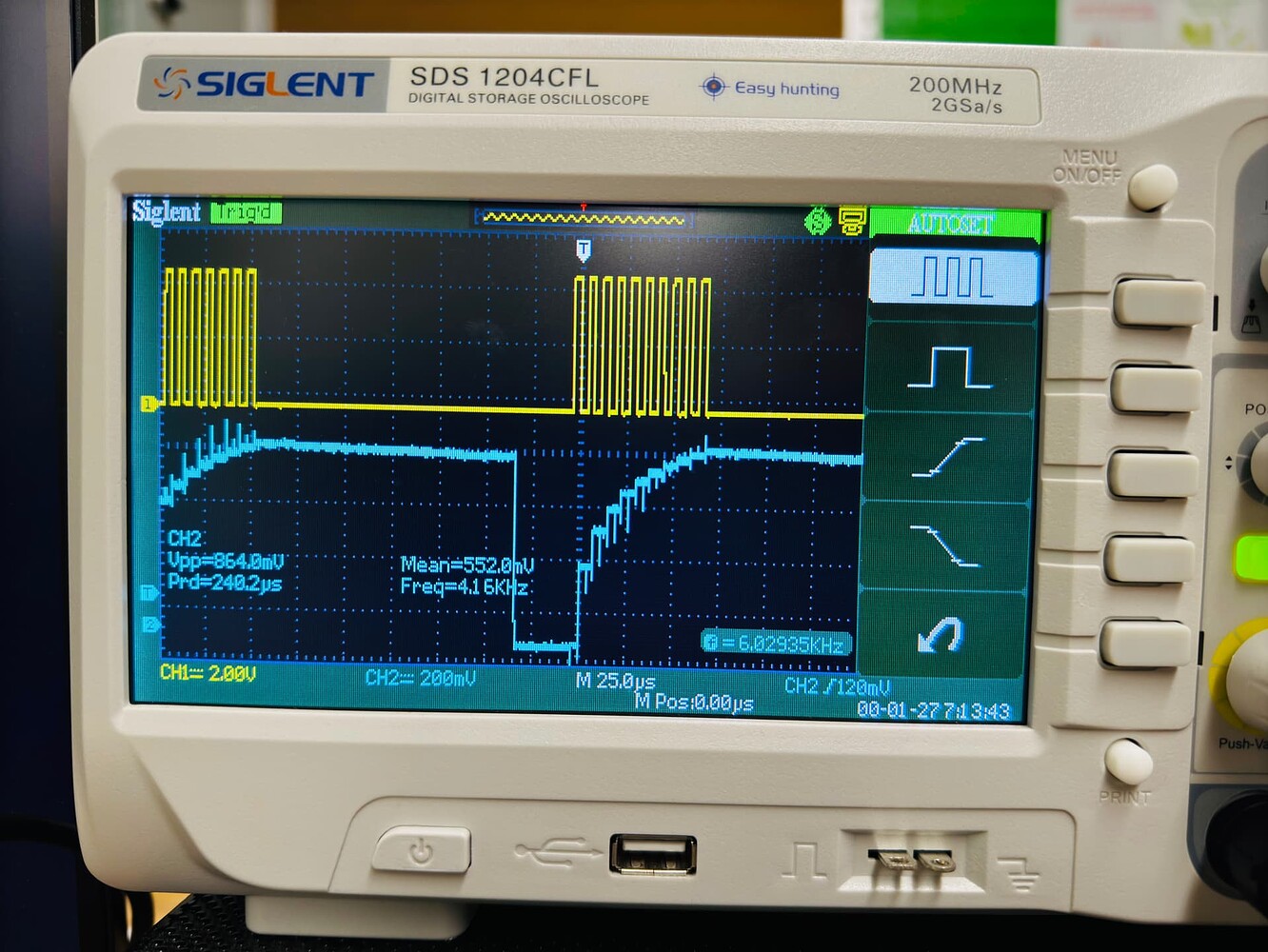The height and width of the screenshot is (952, 1268).
Task: Click the trigger position T marker above the grid
Action: click(584, 249)
